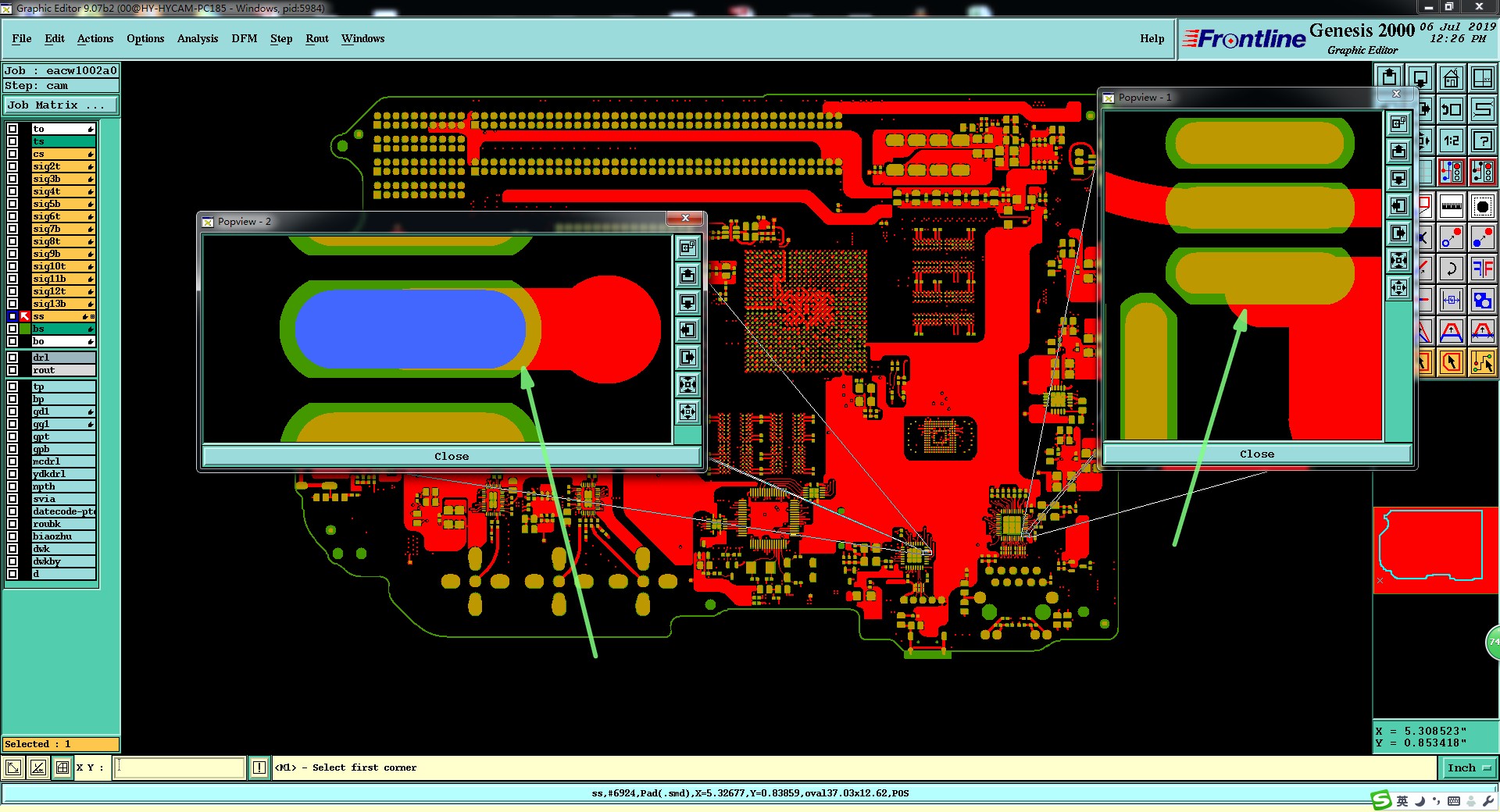Click the 1:2 zoom scale icon

tap(1452, 141)
